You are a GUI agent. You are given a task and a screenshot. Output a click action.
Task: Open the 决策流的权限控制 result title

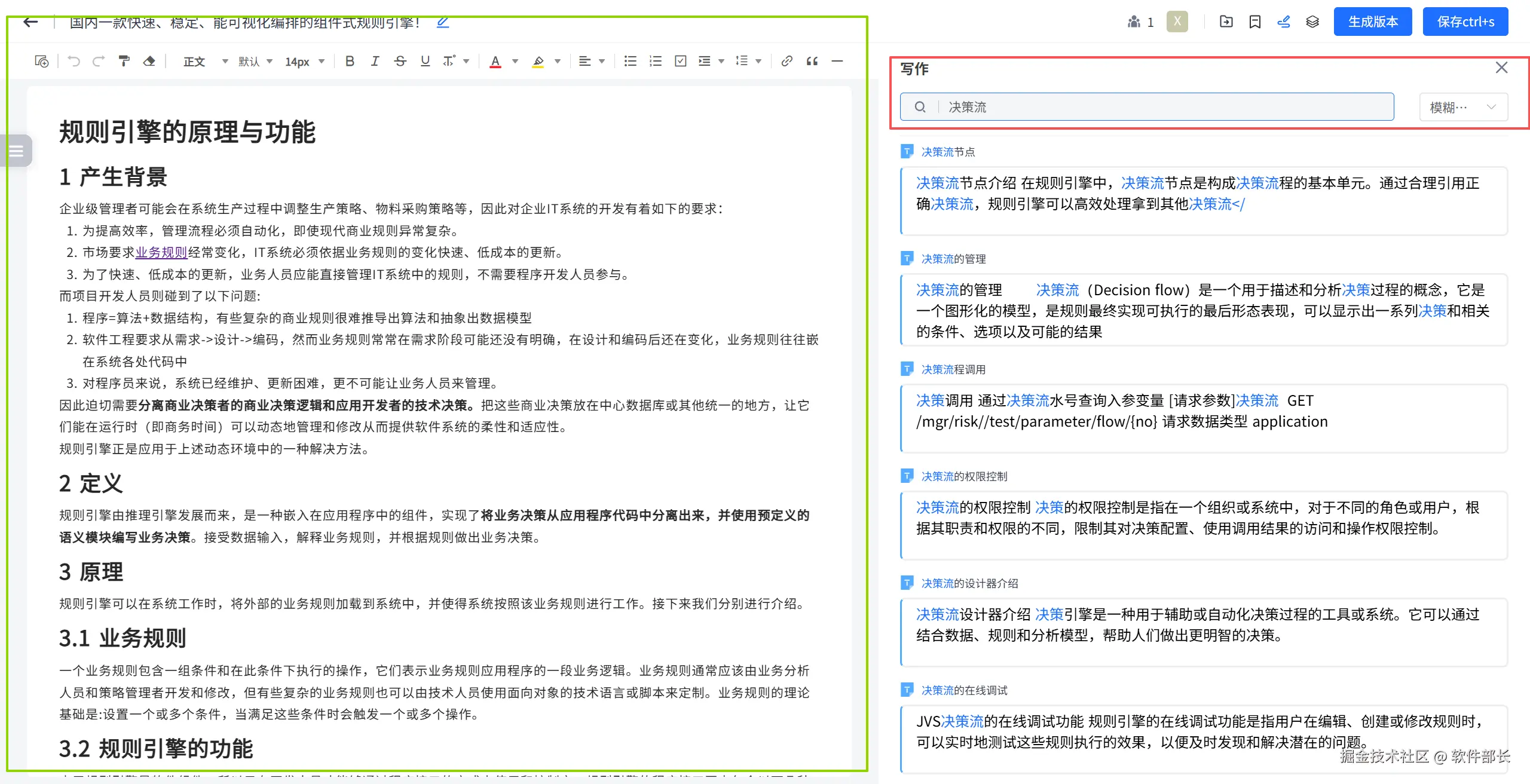[963, 476]
